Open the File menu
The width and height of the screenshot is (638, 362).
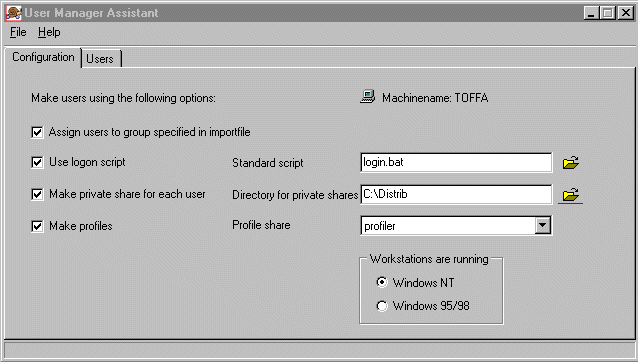18,32
